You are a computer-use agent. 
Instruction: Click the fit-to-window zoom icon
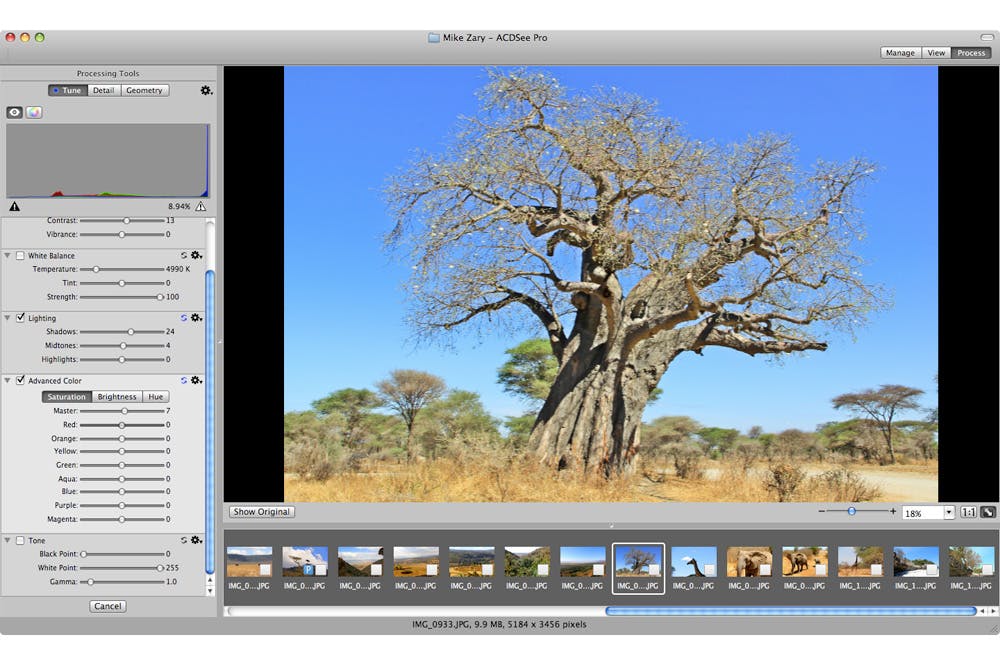[x=988, y=512]
